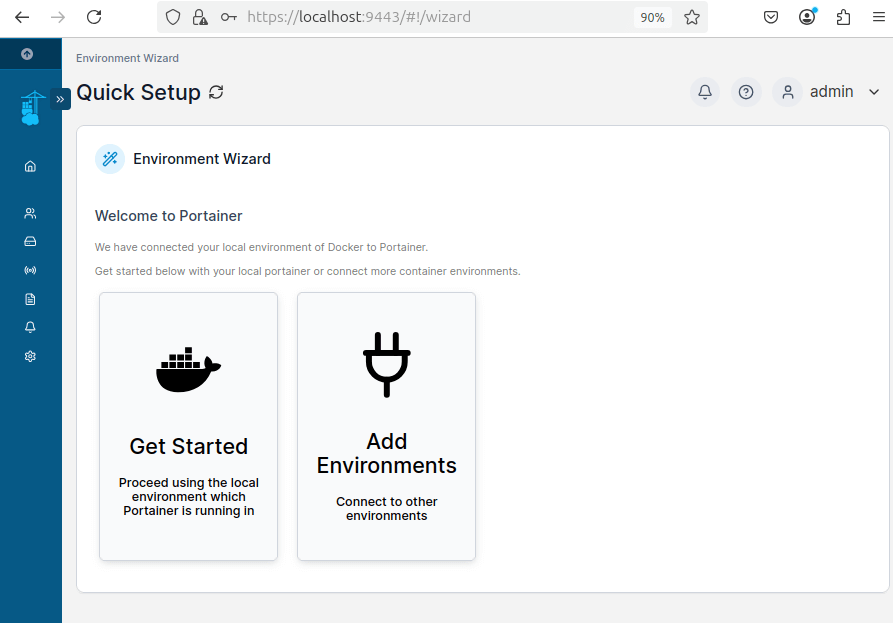Go back with the browser back arrow
The height and width of the screenshot is (623, 893).
(x=22, y=17)
